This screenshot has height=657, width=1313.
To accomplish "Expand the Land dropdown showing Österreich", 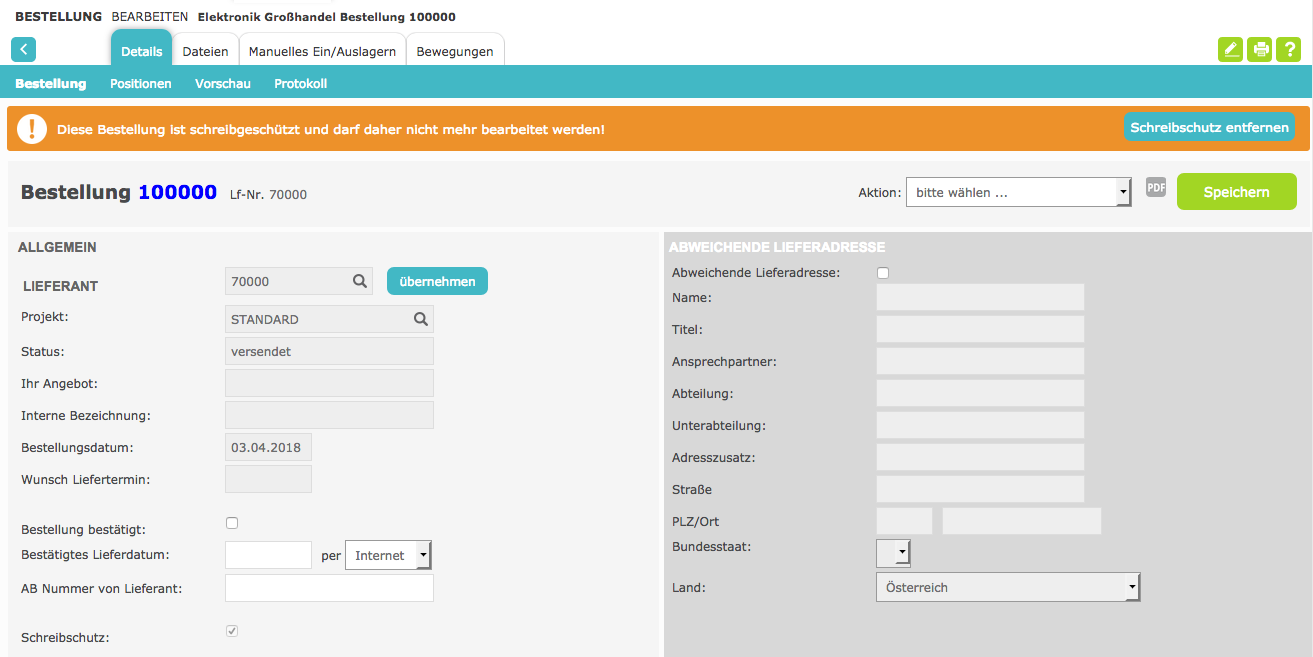I will pyautogui.click(x=1007, y=588).
